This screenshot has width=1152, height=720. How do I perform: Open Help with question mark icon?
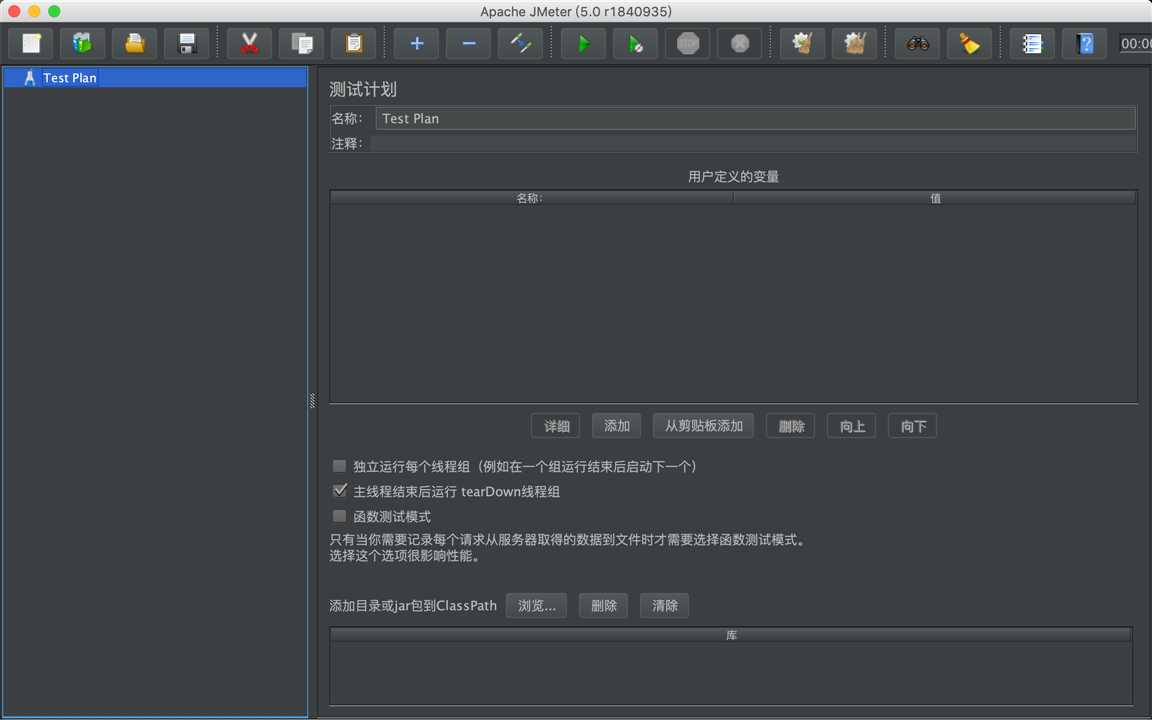pos(1084,43)
